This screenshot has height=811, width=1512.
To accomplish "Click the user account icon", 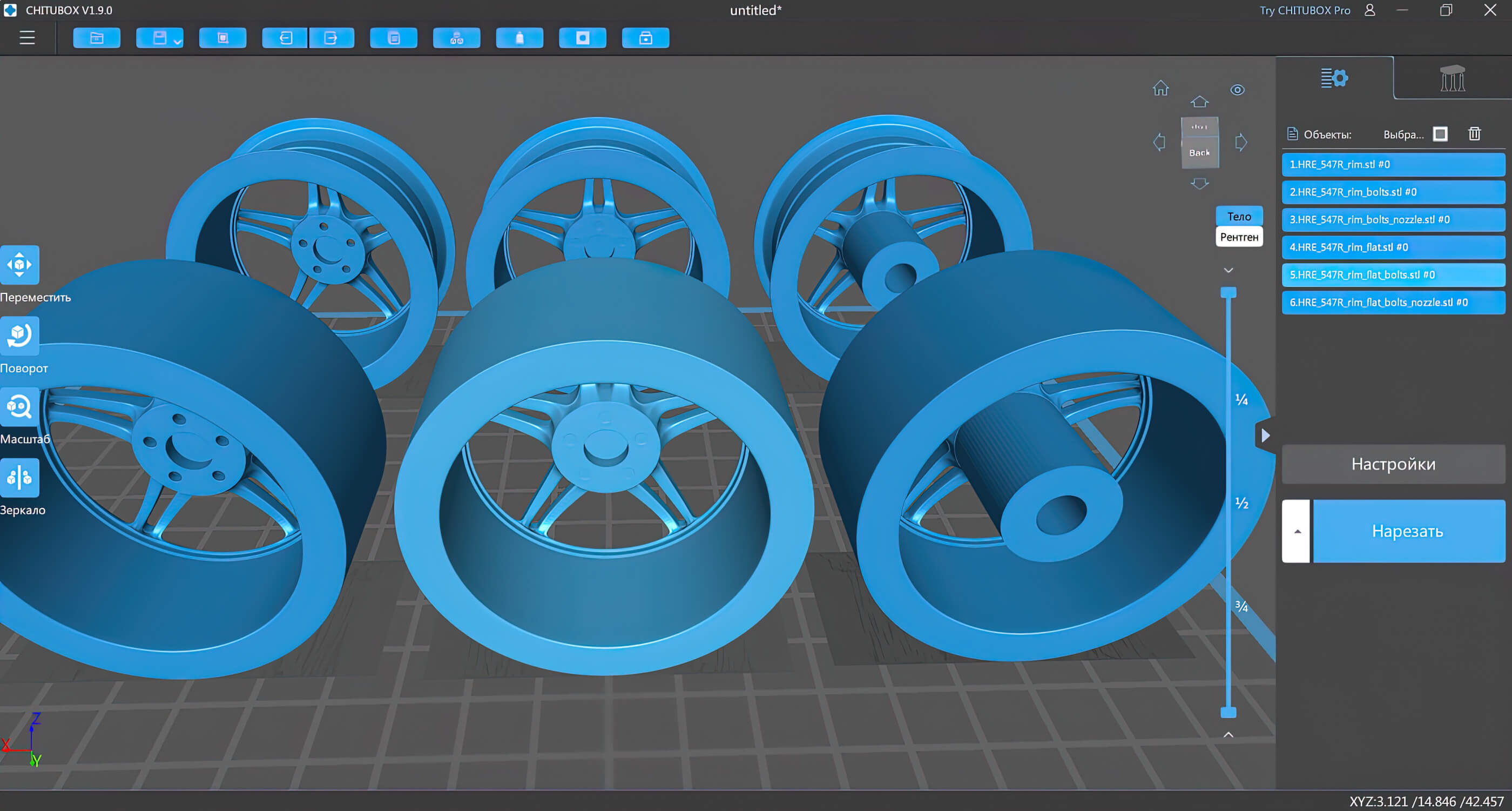I will pyautogui.click(x=1370, y=10).
